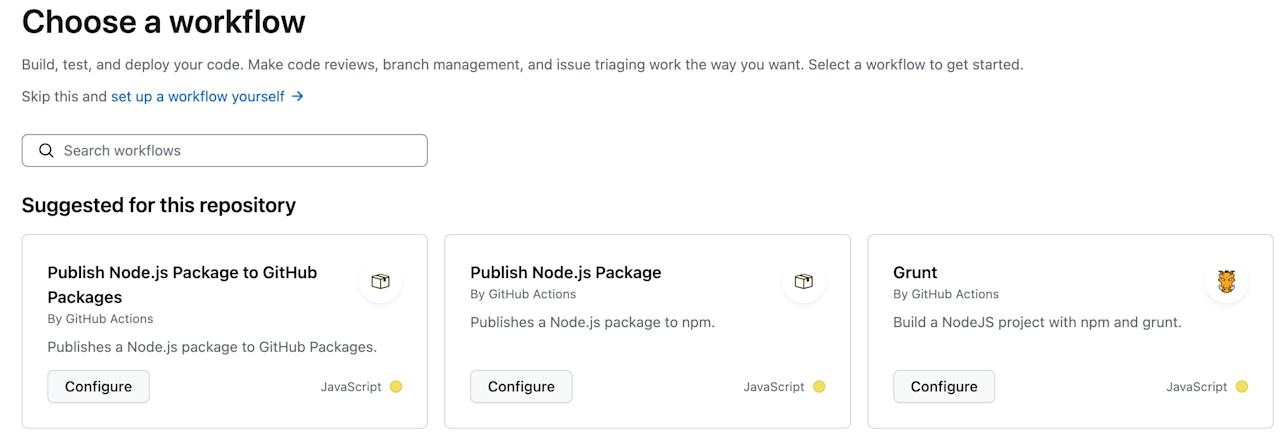Image resolution: width=1280 pixels, height=437 pixels.
Task: Click the JavaScript label on the Grunt card
Action: [x=1196, y=387]
